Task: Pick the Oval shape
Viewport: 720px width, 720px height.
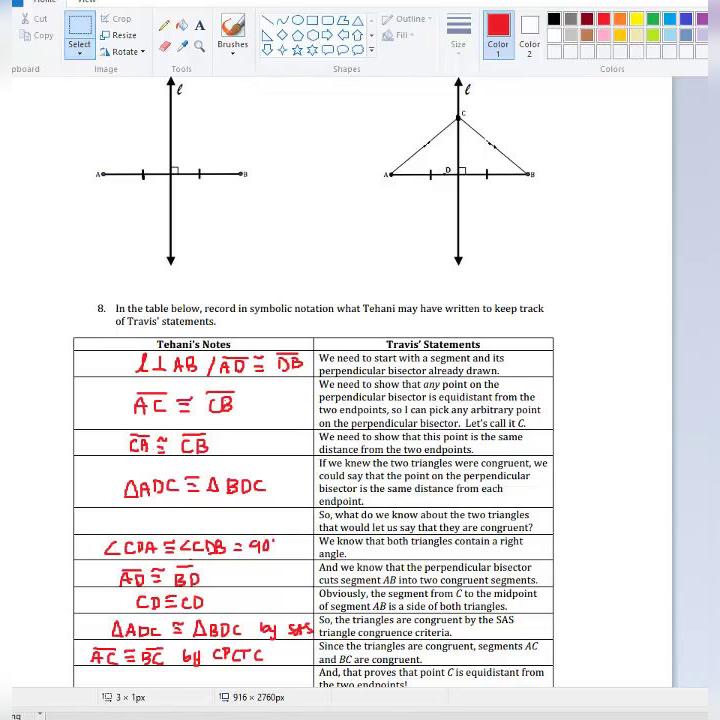Action: coord(298,20)
